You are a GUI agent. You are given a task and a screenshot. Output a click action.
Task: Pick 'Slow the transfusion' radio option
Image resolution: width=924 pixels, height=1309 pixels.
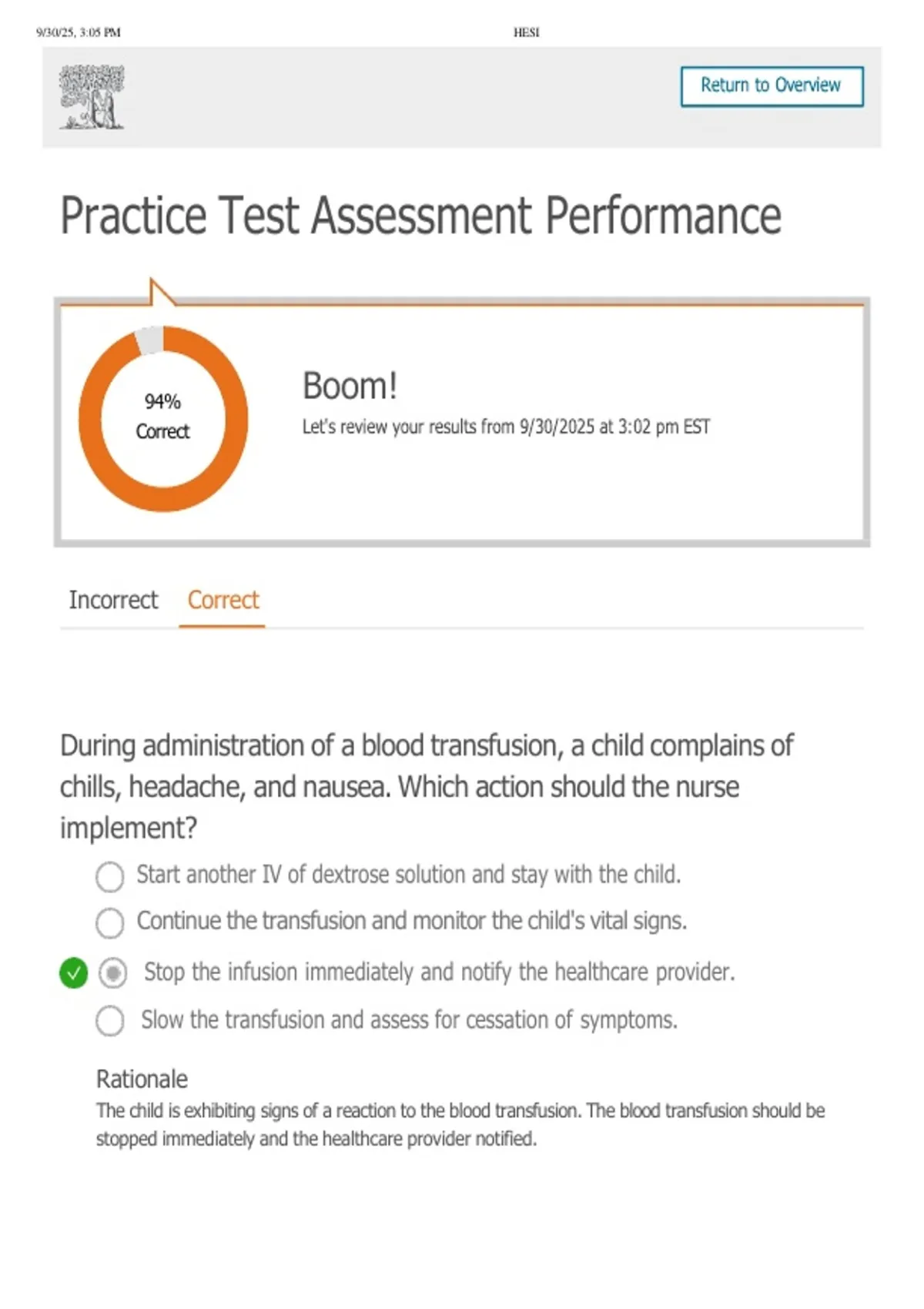pos(109,1021)
